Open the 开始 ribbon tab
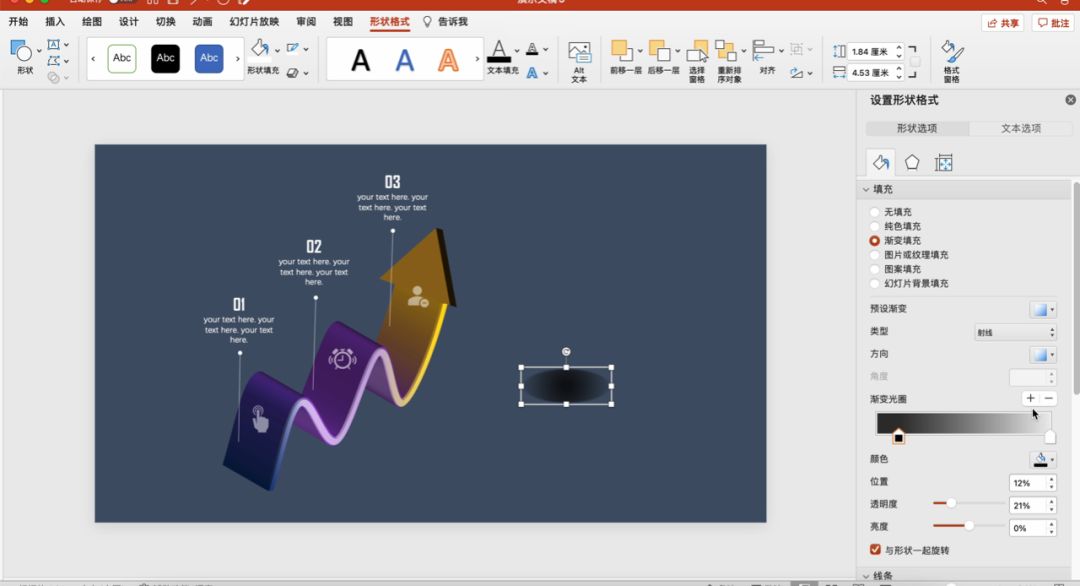1080x586 pixels. [19, 21]
